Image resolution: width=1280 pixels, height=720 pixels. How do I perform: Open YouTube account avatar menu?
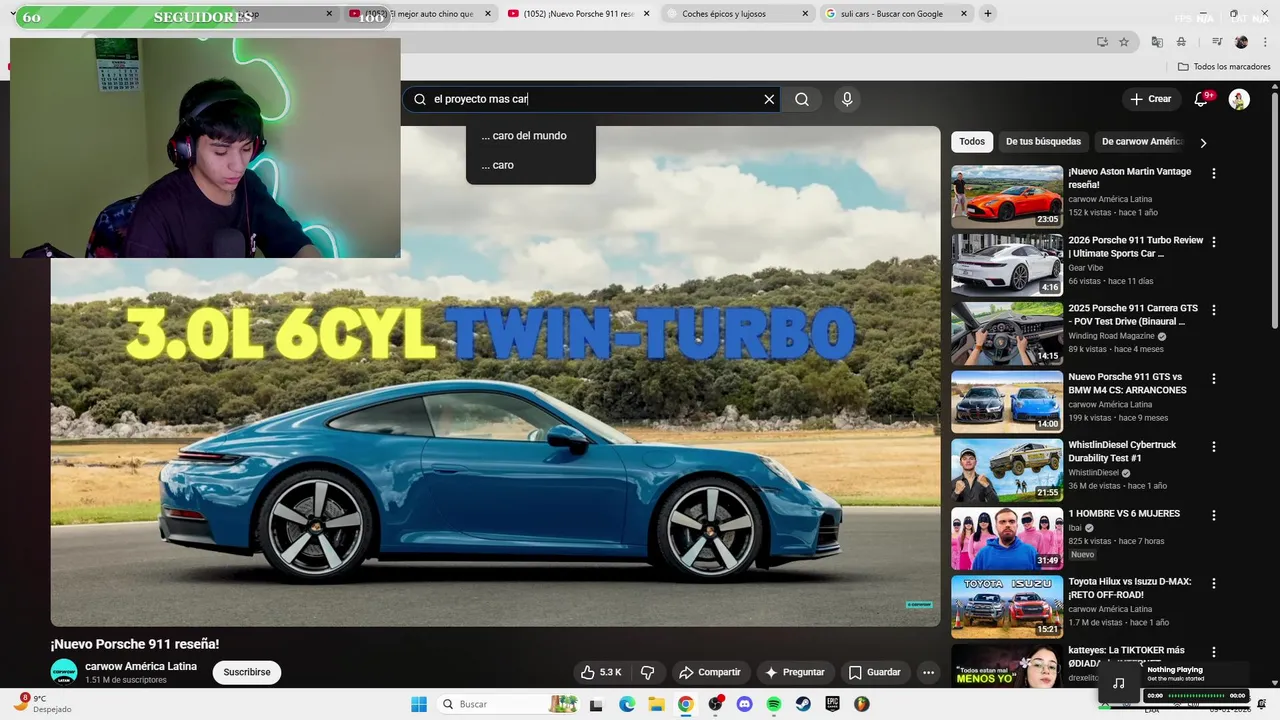tap(1239, 99)
